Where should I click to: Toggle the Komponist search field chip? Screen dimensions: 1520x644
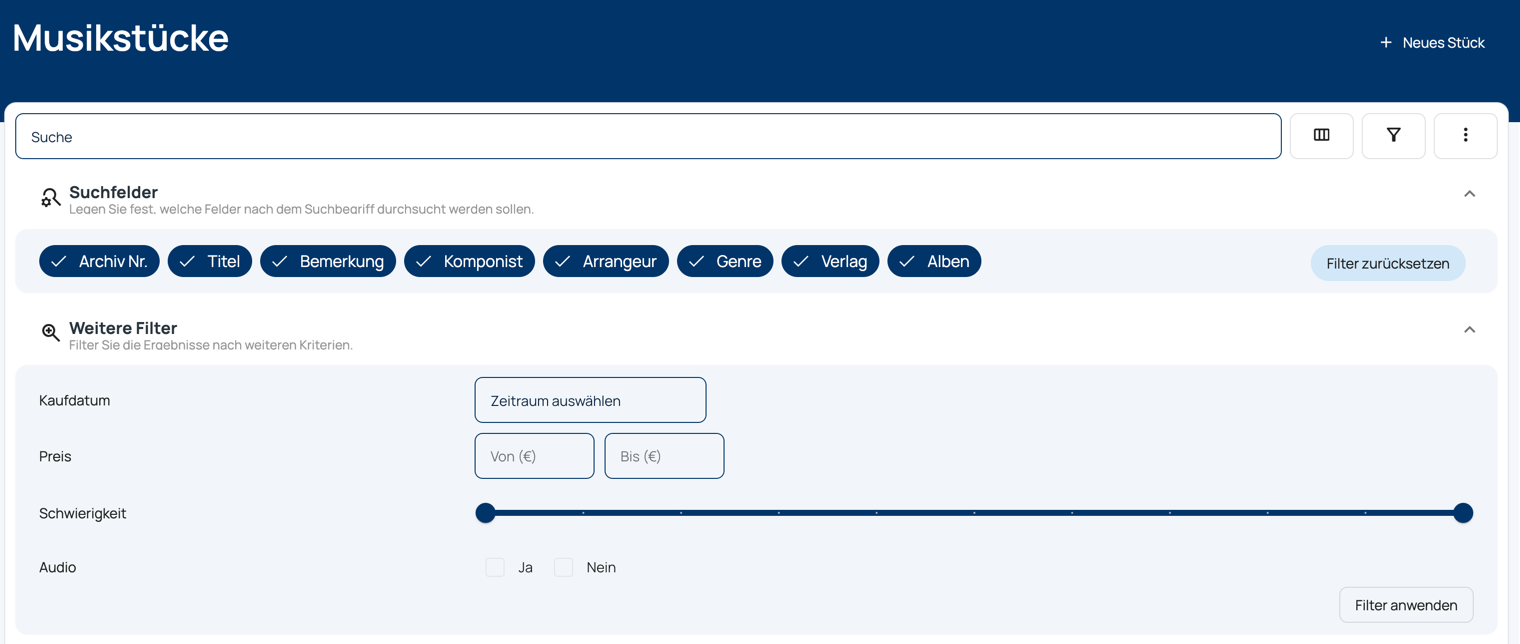(x=469, y=262)
